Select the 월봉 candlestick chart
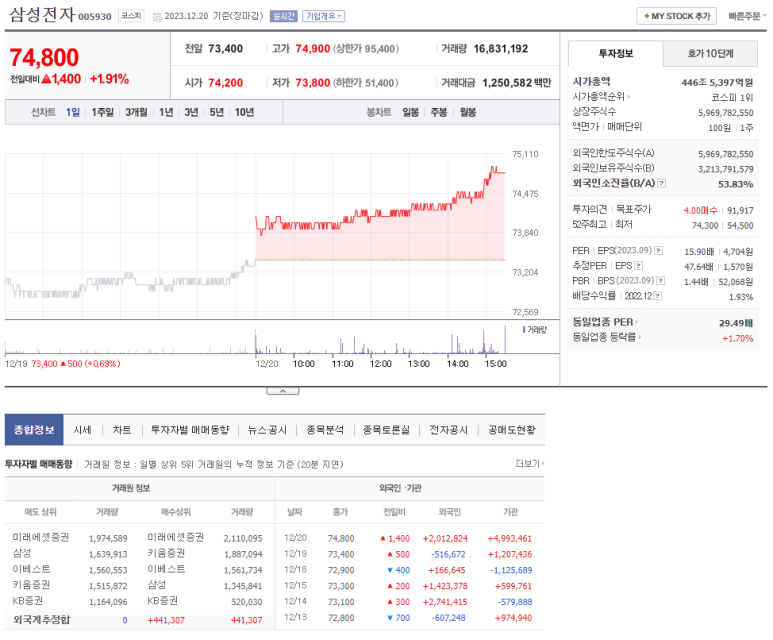The height and width of the screenshot is (640, 773). click(x=468, y=112)
